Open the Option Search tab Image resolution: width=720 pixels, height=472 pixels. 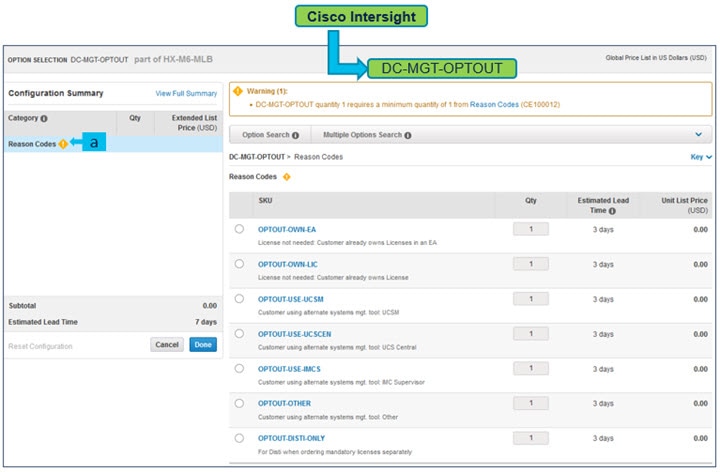click(270, 135)
